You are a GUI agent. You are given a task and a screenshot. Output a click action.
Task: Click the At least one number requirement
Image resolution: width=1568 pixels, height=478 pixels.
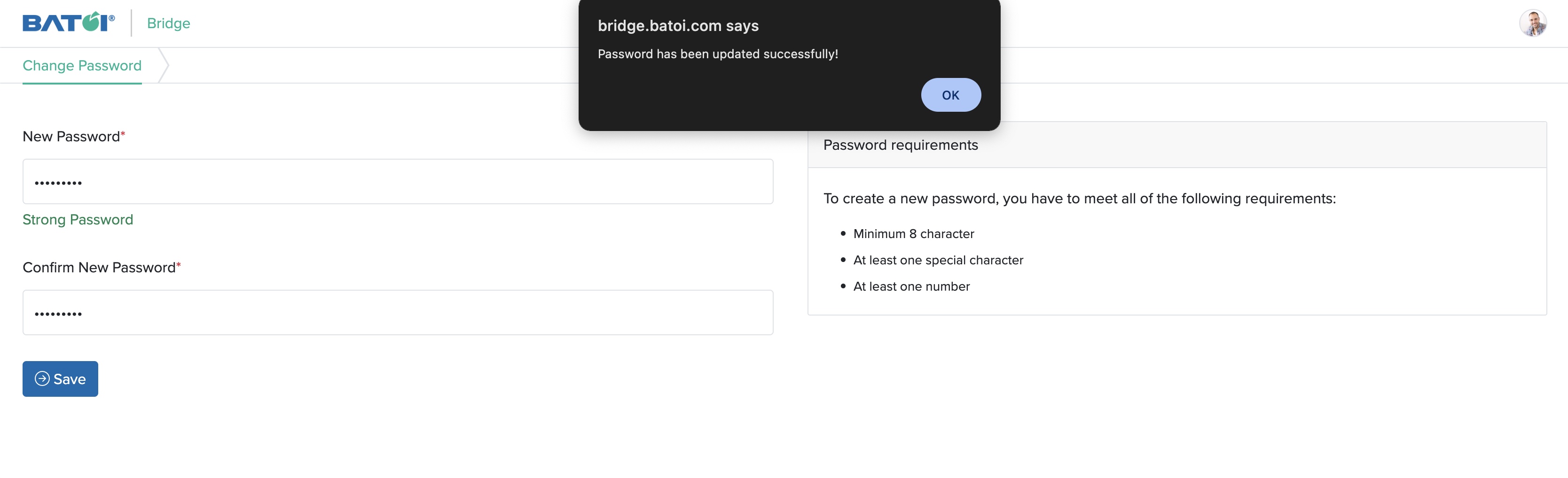pos(911,286)
